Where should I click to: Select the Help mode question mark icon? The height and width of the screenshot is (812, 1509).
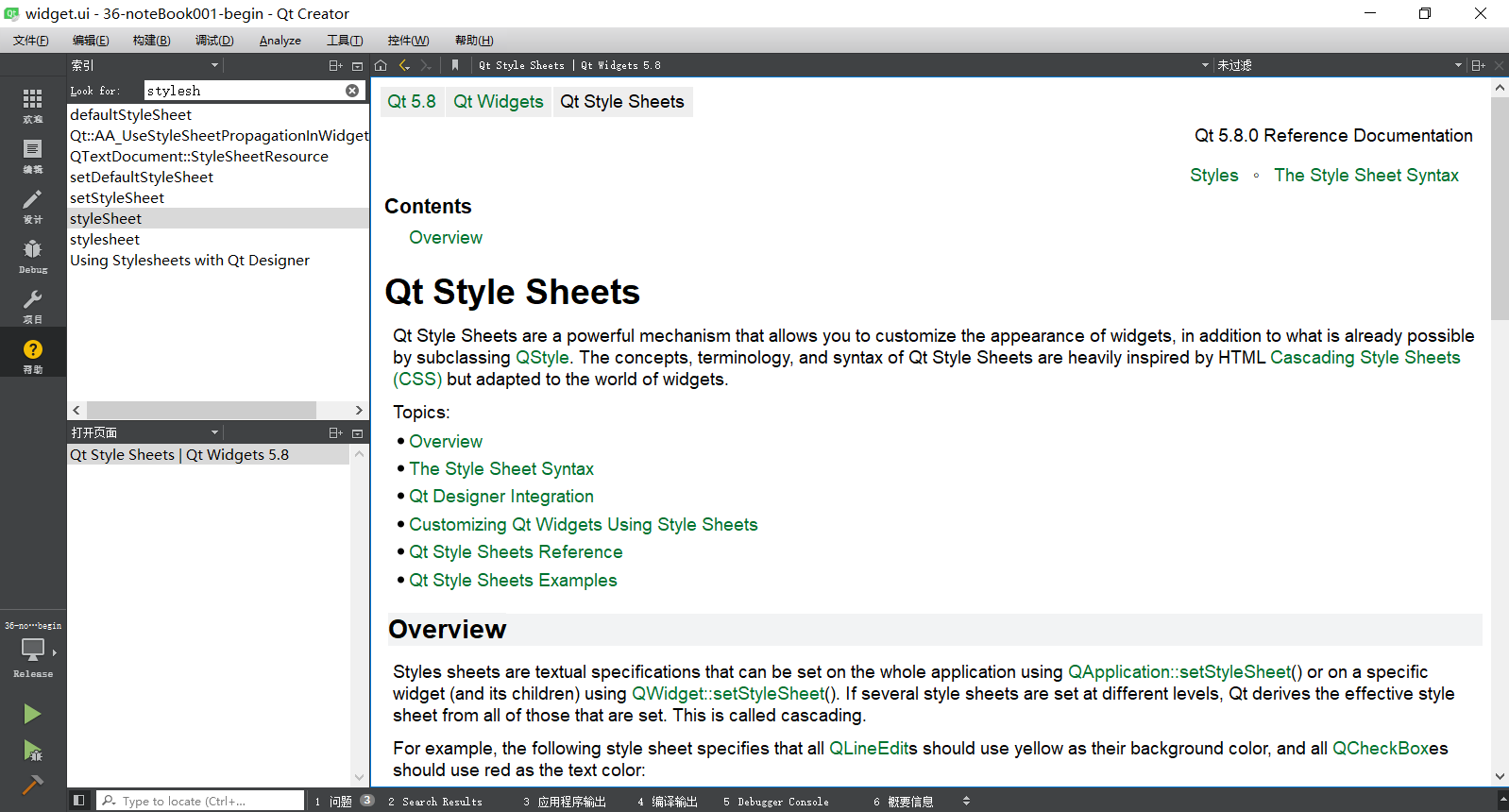[x=33, y=353]
